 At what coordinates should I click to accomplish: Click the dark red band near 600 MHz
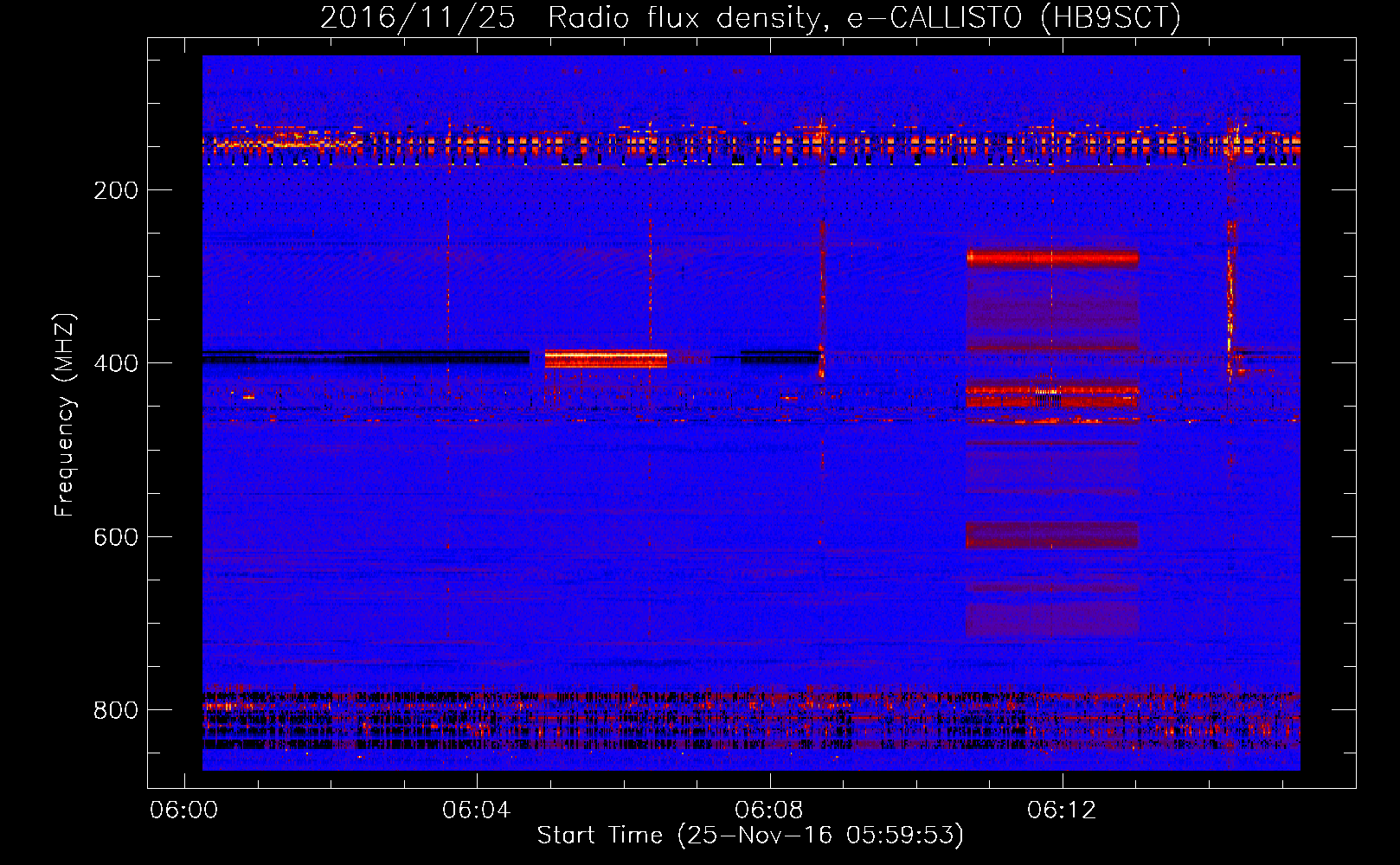click(x=1052, y=535)
